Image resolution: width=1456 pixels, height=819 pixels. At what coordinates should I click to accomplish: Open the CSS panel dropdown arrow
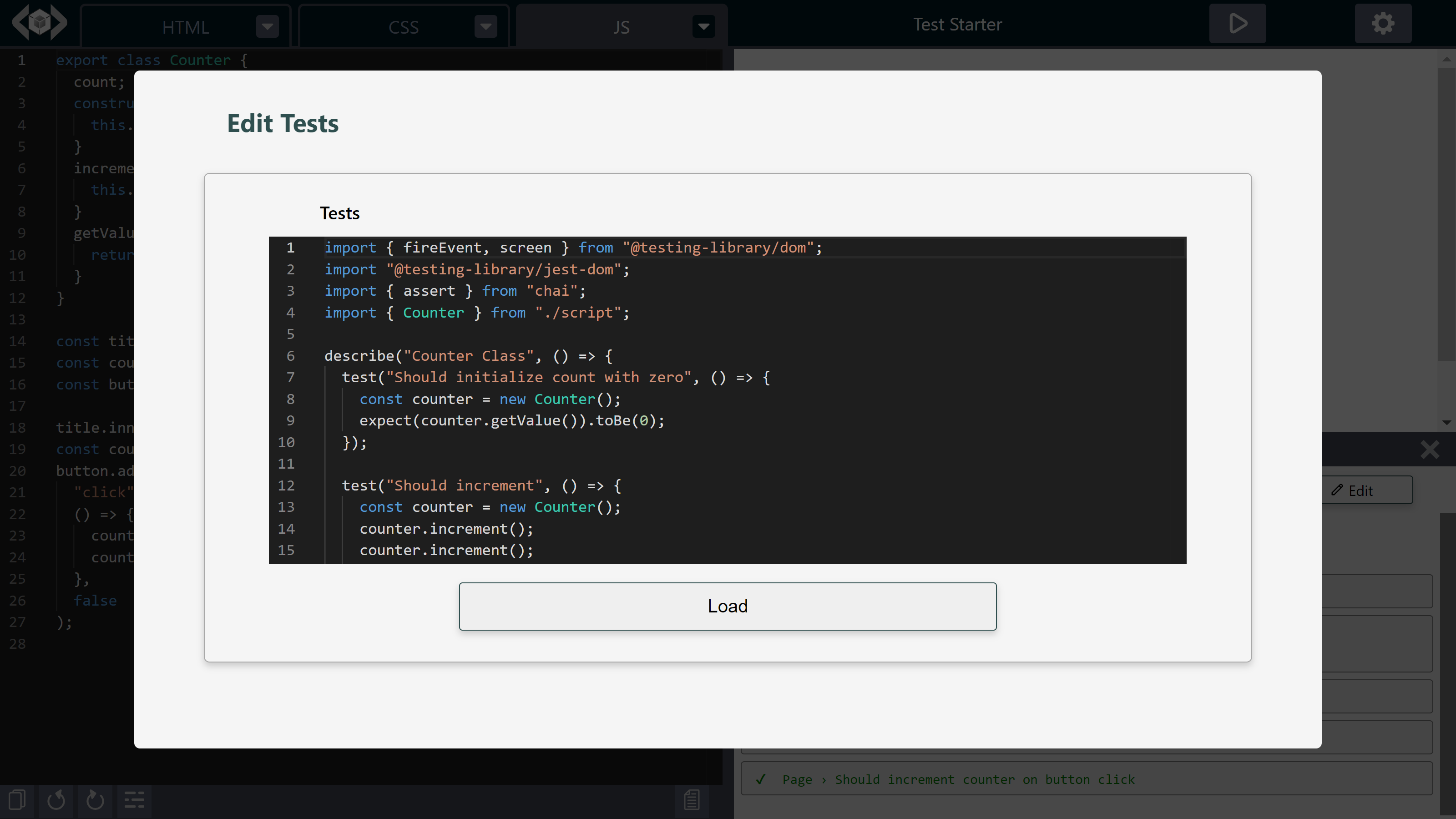pyautogui.click(x=485, y=26)
